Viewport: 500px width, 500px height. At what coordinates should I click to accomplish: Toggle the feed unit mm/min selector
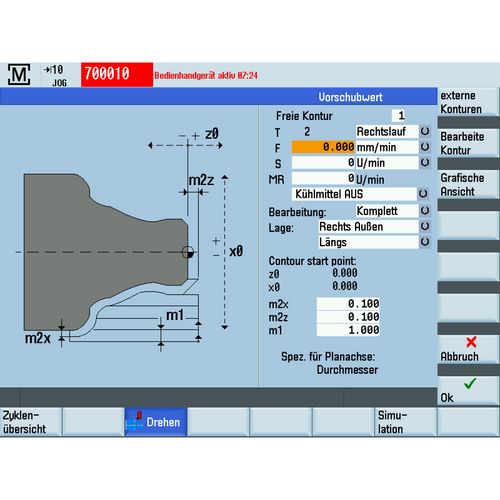[x=425, y=147]
